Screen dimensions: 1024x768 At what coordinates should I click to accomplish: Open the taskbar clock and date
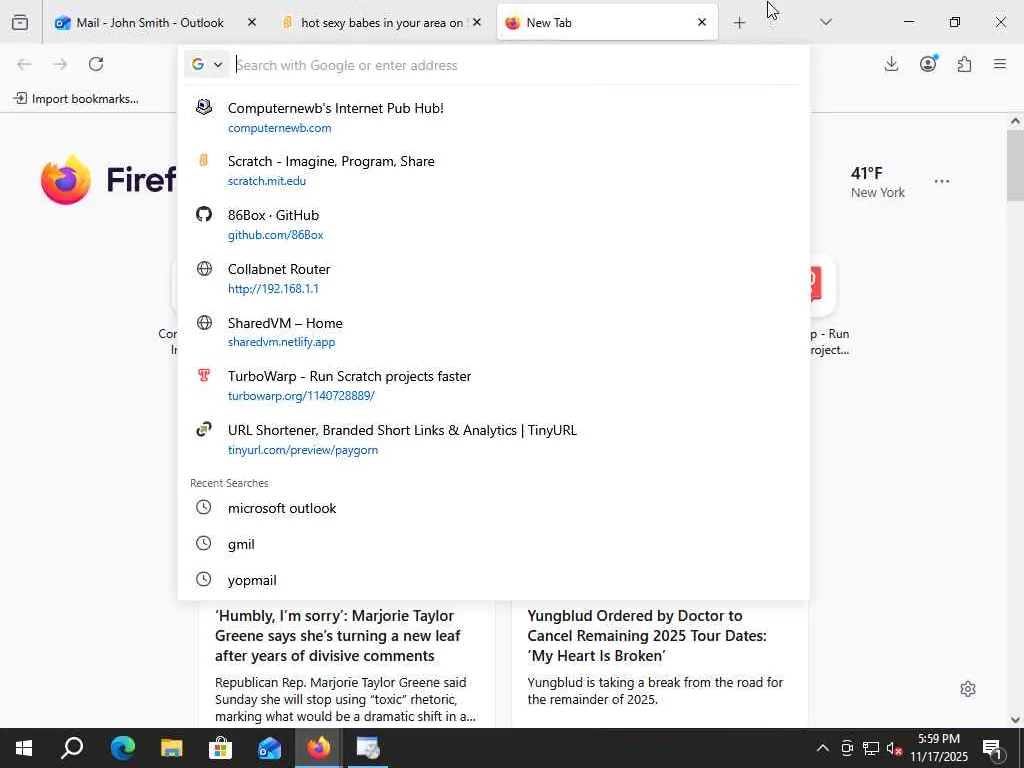click(x=939, y=748)
